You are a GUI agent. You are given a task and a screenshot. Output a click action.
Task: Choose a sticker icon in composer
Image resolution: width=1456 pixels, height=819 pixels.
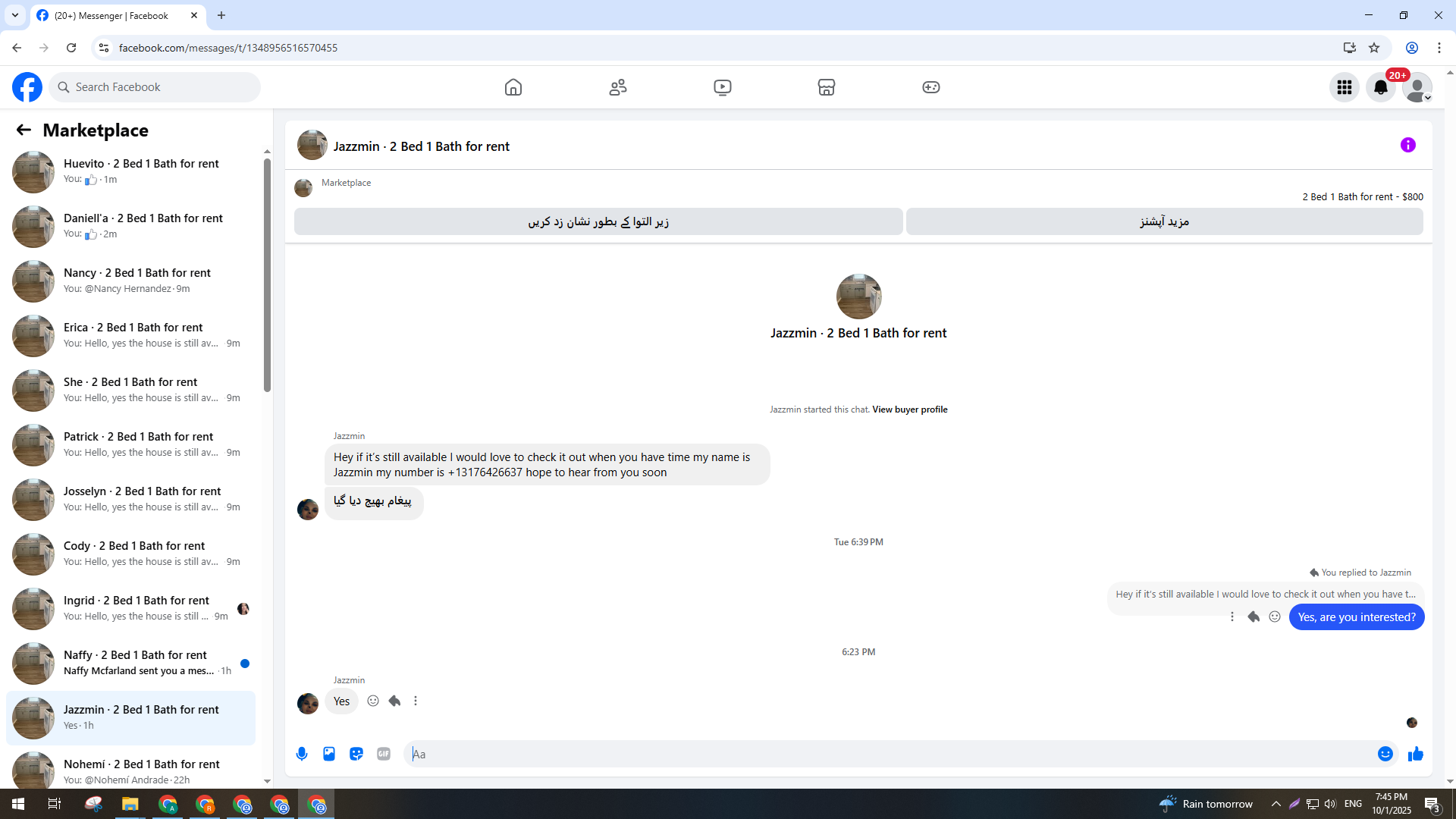[356, 754]
